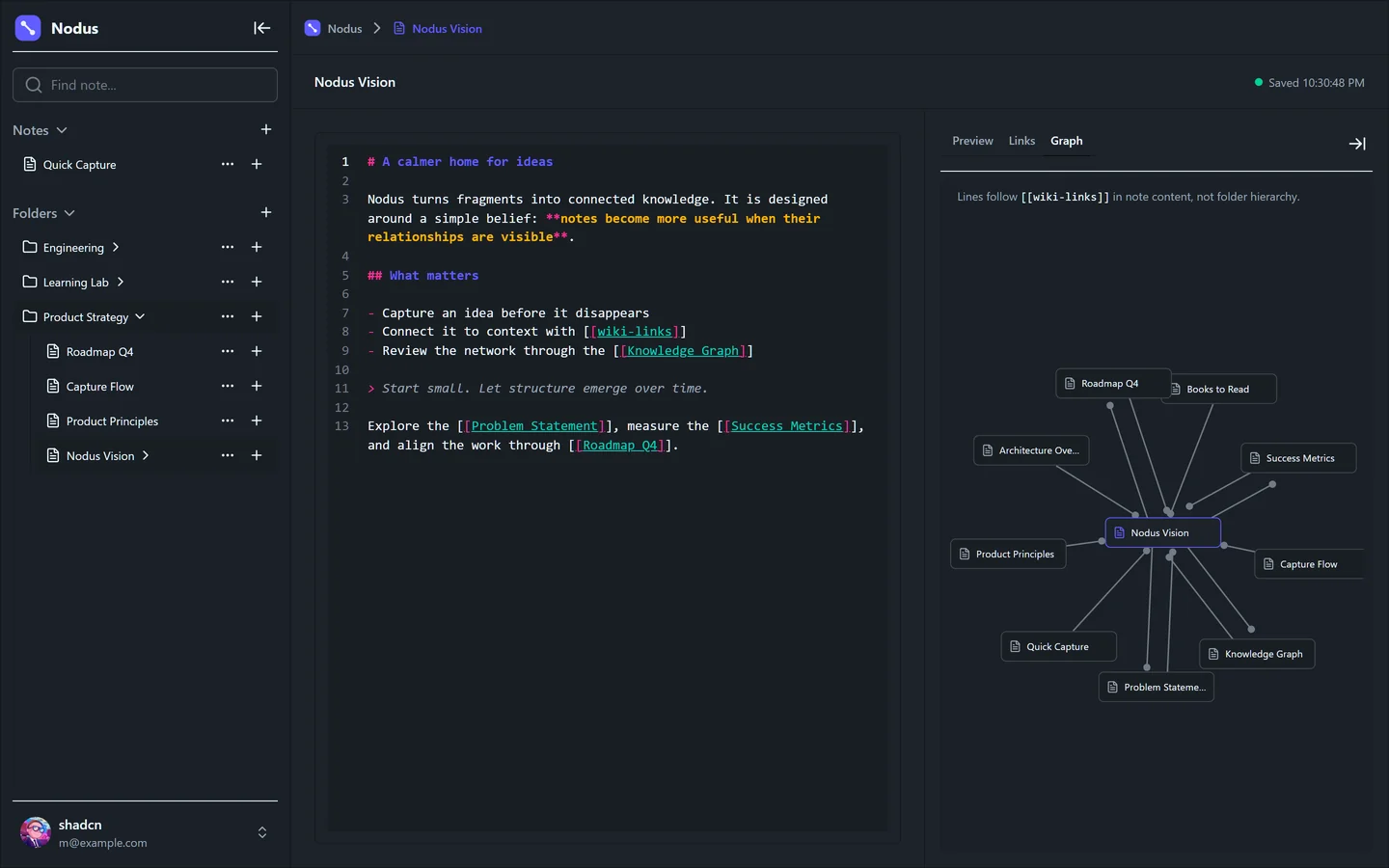Image resolution: width=1389 pixels, height=868 pixels.
Task: Select the Graph tab
Action: [1067, 141]
